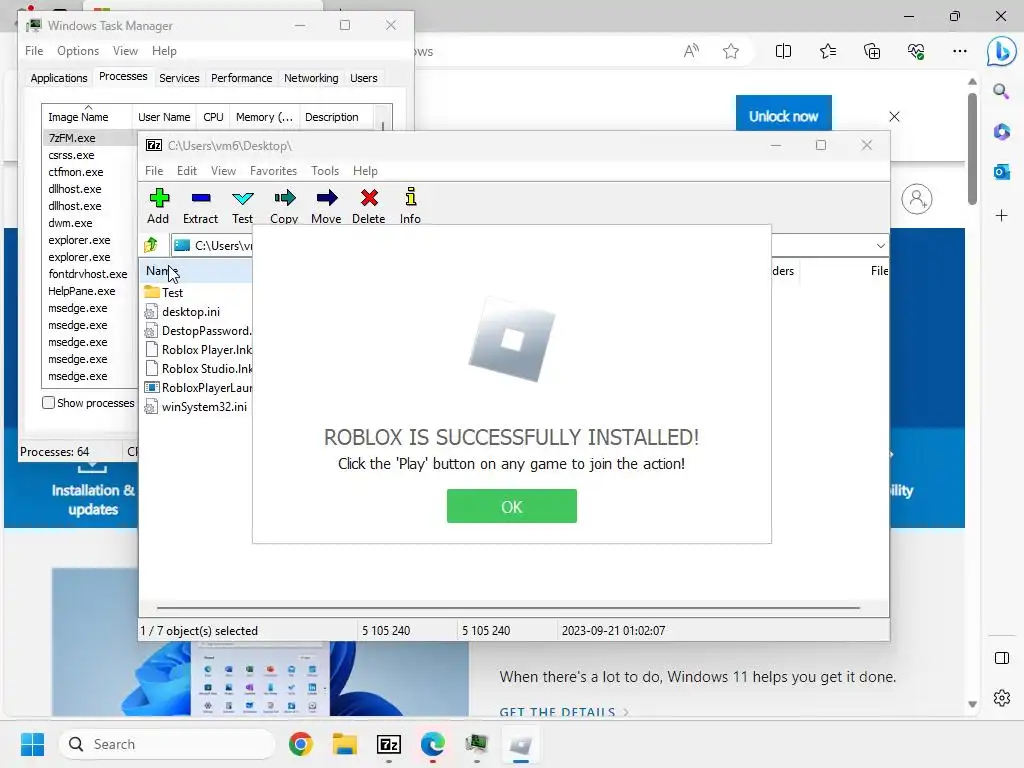
Task: Switch to Applications tab in Task Manager
Action: click(x=59, y=78)
